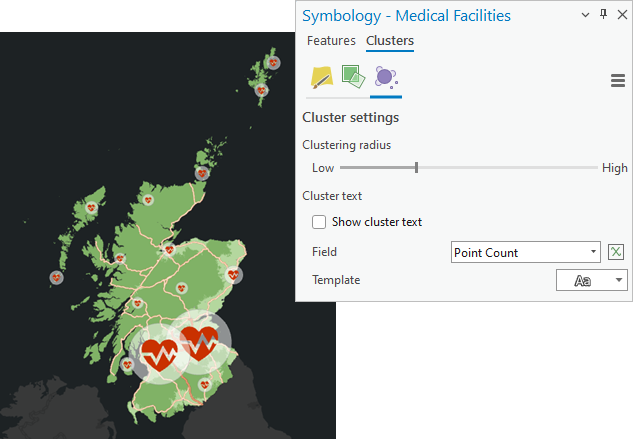Open the primary symbology tab (pencil icon)
Screen dimensions: 633x439
[x=321, y=77]
